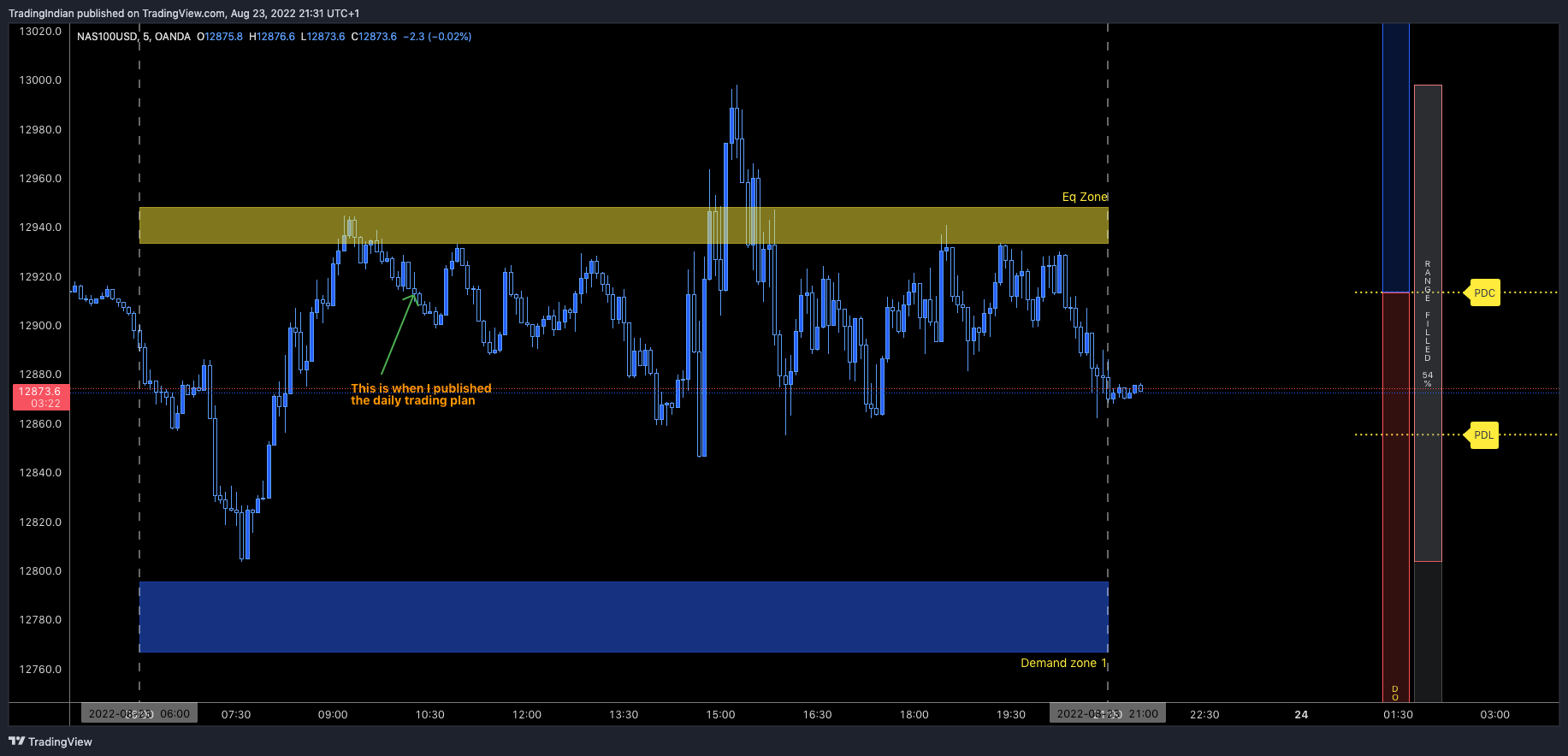
Task: Click the 15:00 time axis label
Action: coord(720,715)
